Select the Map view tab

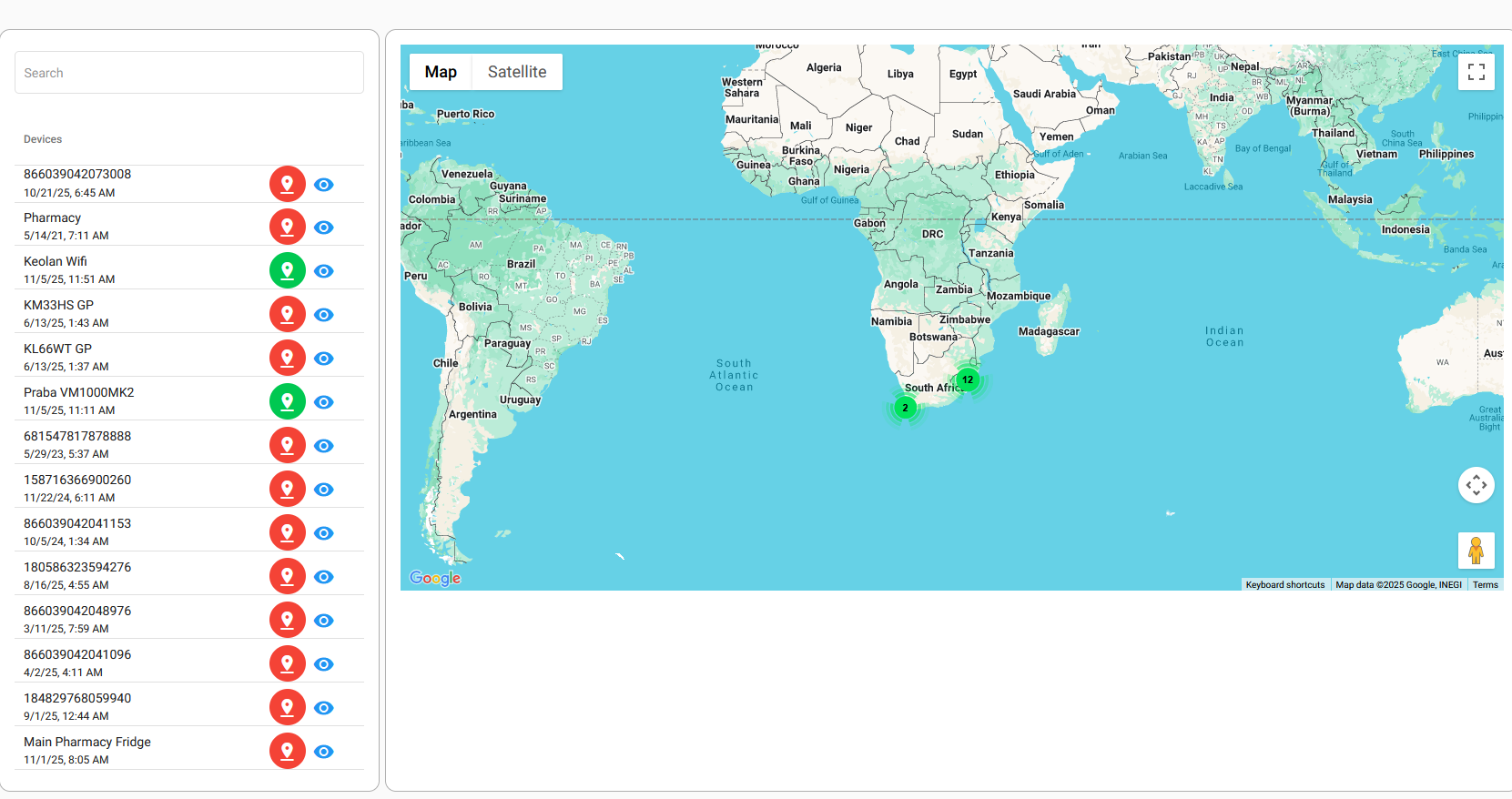tap(441, 72)
